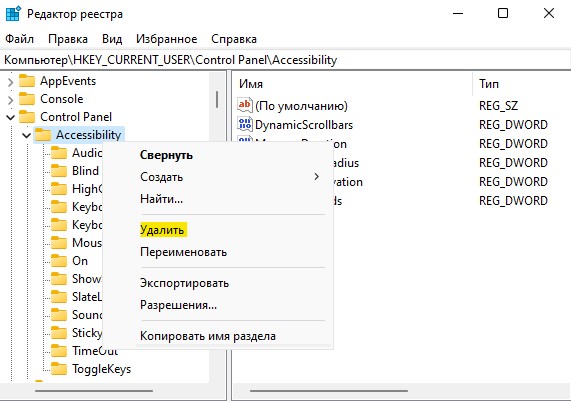Select the StickyKeys subkey folder icon

59,333
